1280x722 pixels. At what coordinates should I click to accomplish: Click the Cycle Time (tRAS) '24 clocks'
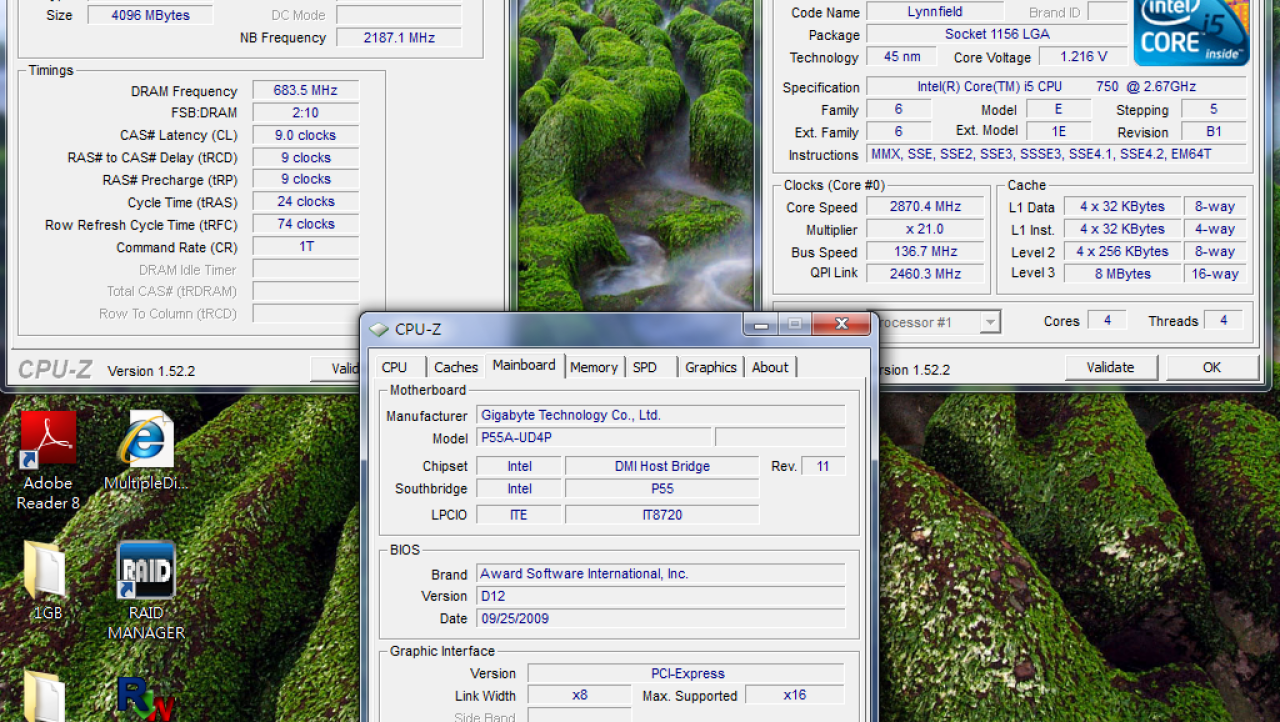pos(306,201)
